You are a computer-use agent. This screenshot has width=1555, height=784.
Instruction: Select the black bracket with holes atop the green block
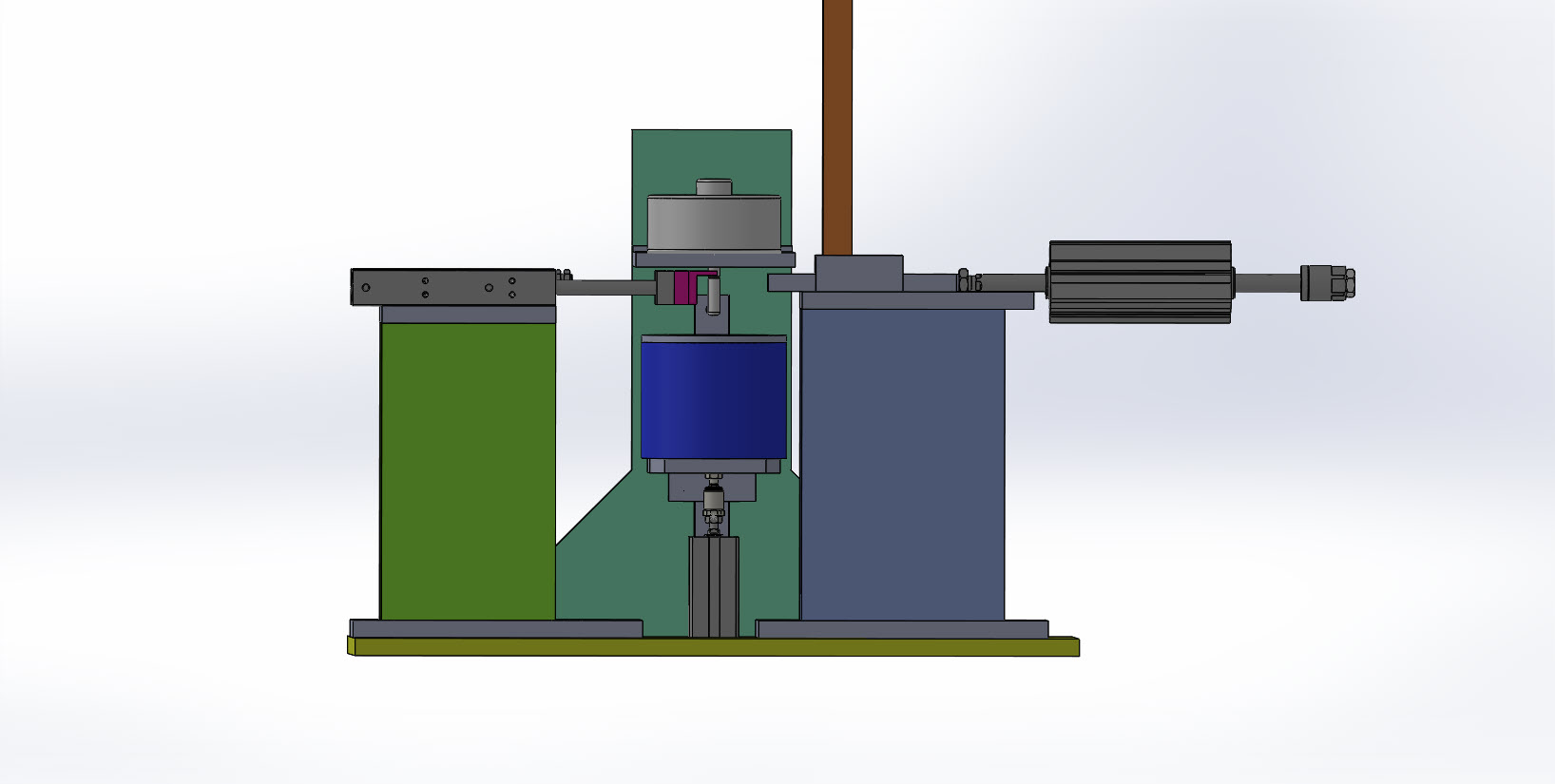coord(453,287)
